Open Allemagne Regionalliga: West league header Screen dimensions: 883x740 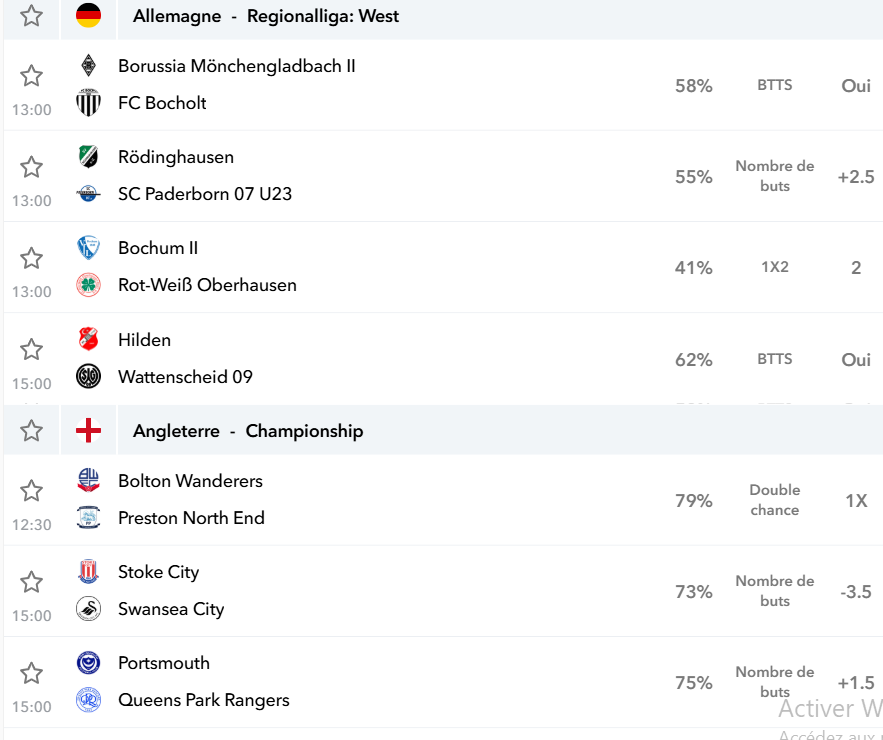tap(266, 16)
